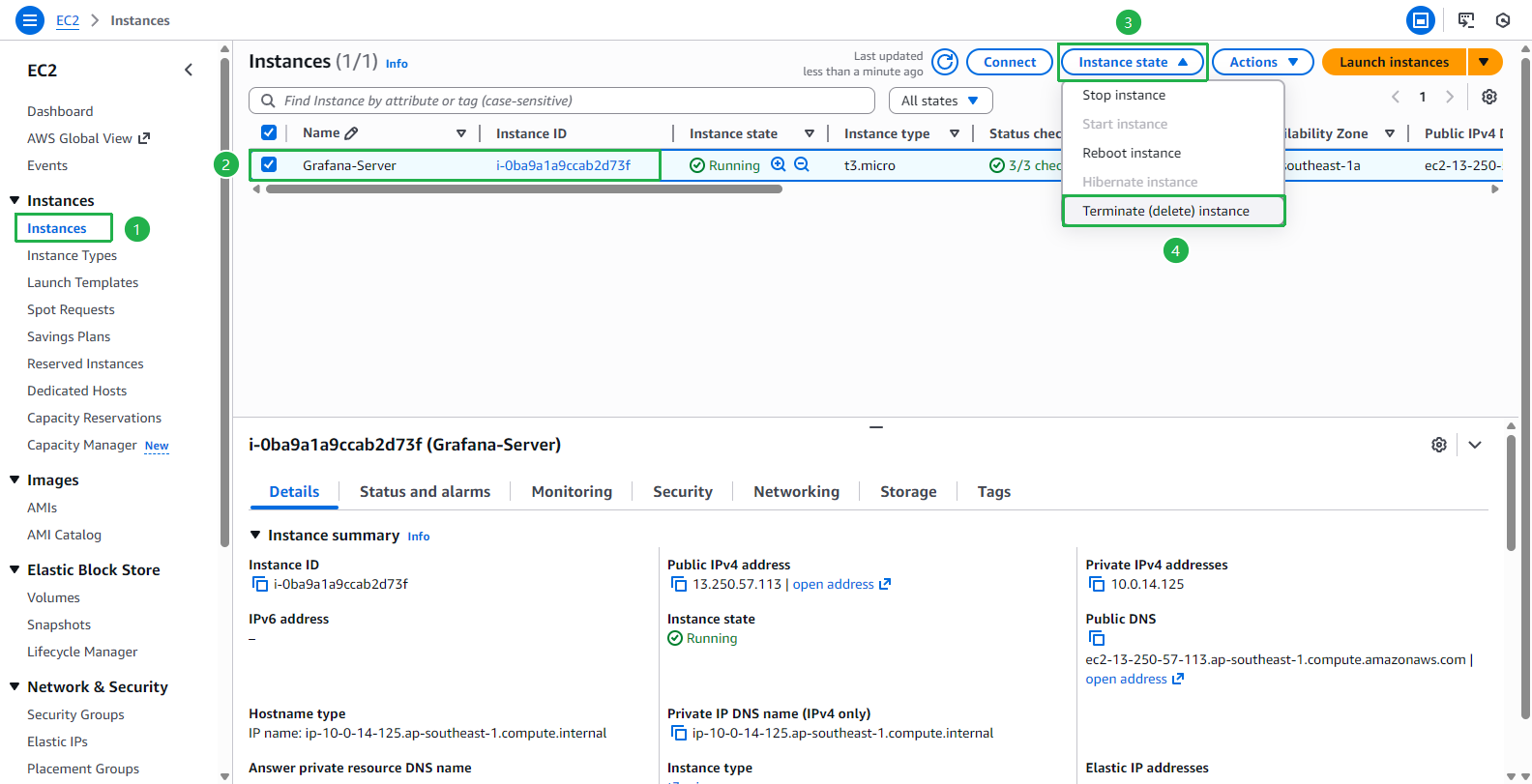The image size is (1532, 784).
Task: Collapse the Network & Security section
Action: point(15,686)
